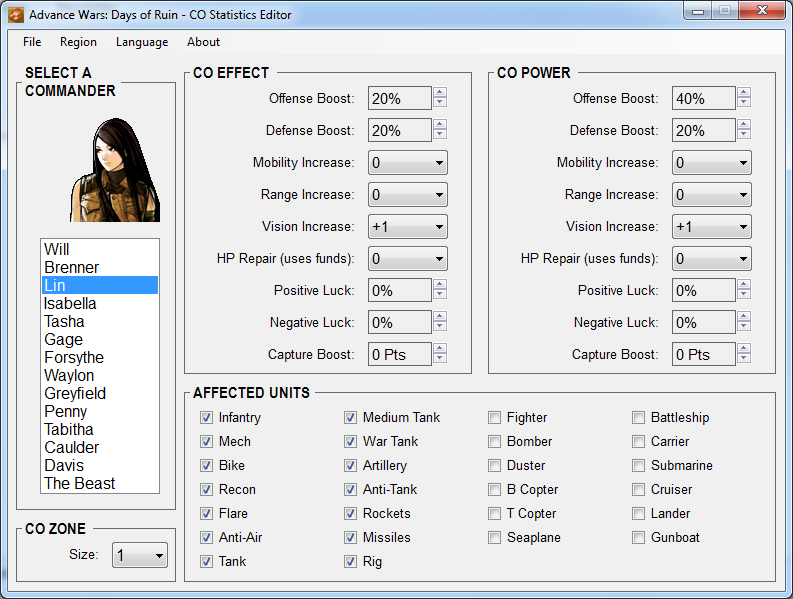
Task: Click the CO Power Negative Luck field
Action: click(x=703, y=322)
